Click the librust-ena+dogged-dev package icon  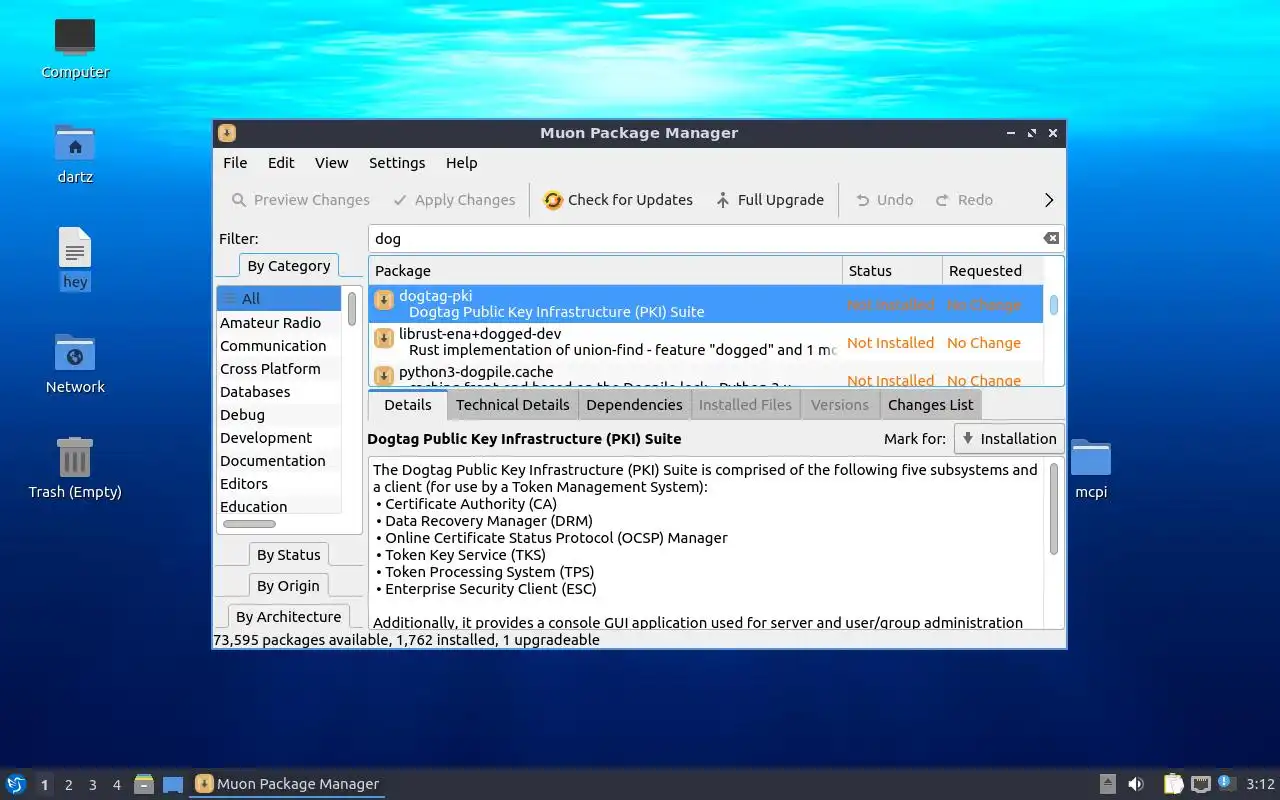(x=384, y=339)
